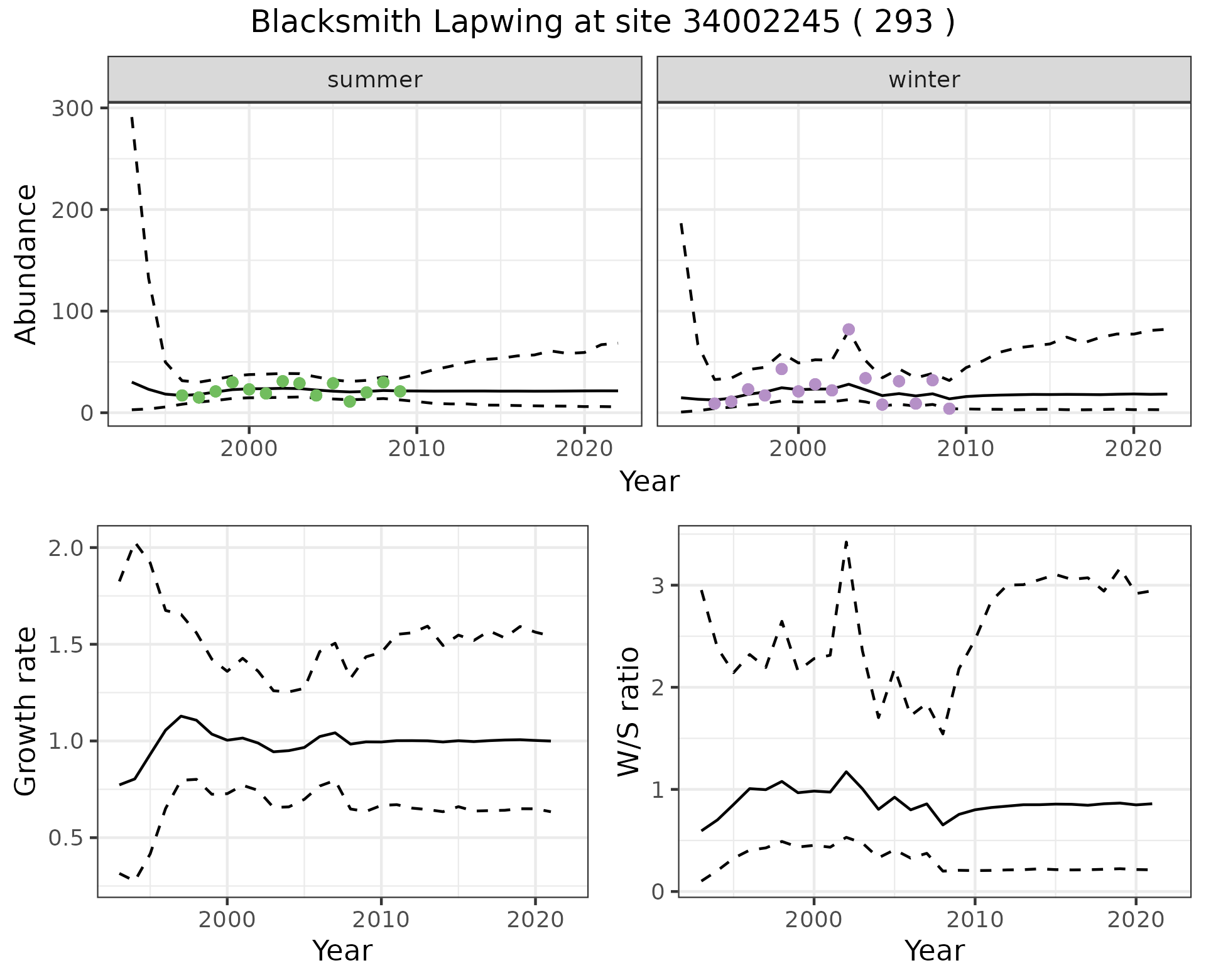The width and height of the screenshot is (1206, 980).
Task: Click the first green summer data point
Action: [x=182, y=395]
